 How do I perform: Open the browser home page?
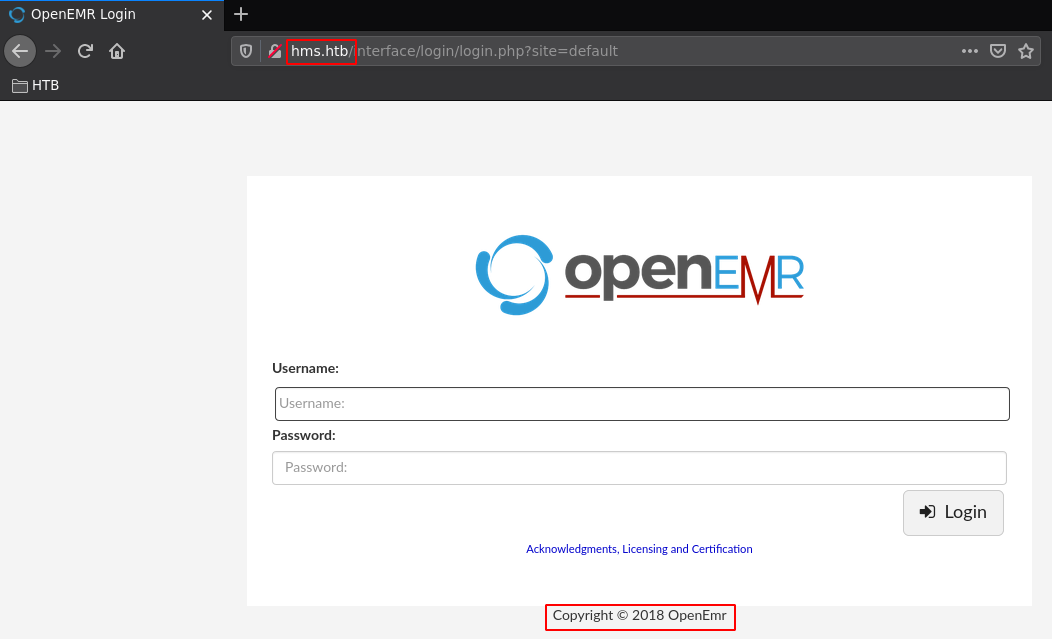pos(117,51)
